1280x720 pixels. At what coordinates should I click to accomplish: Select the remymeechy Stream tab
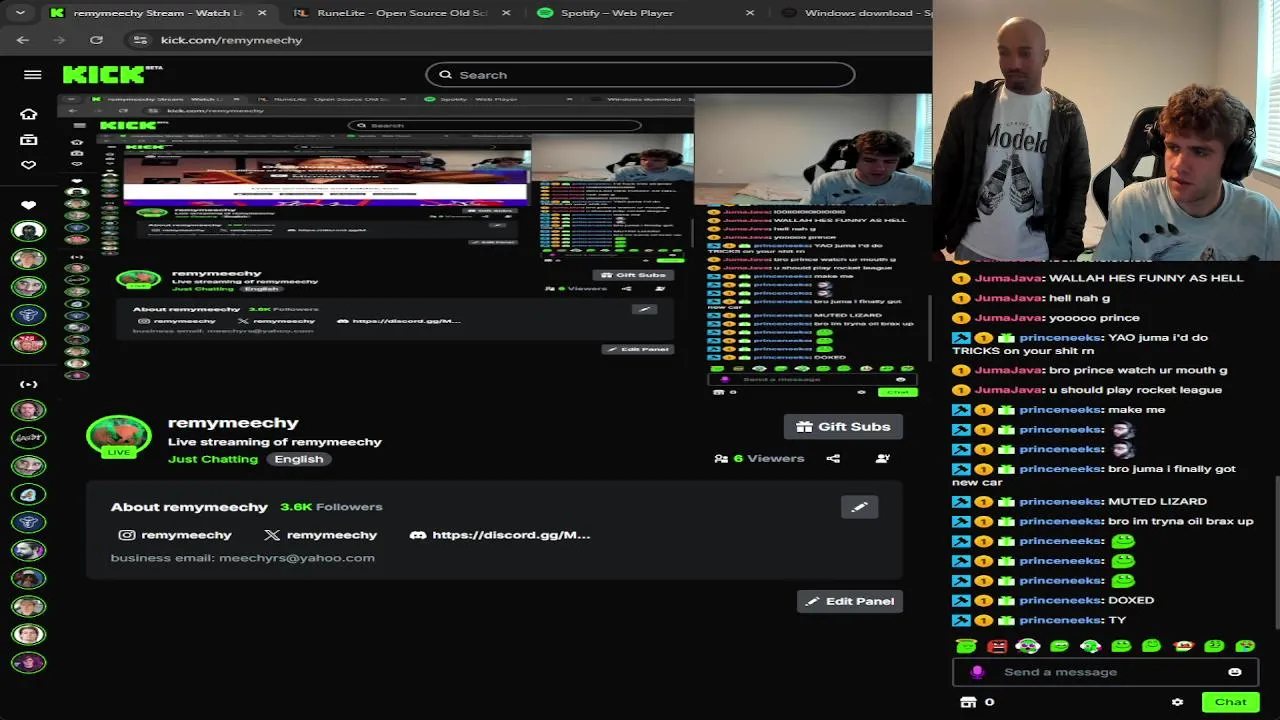(x=158, y=13)
